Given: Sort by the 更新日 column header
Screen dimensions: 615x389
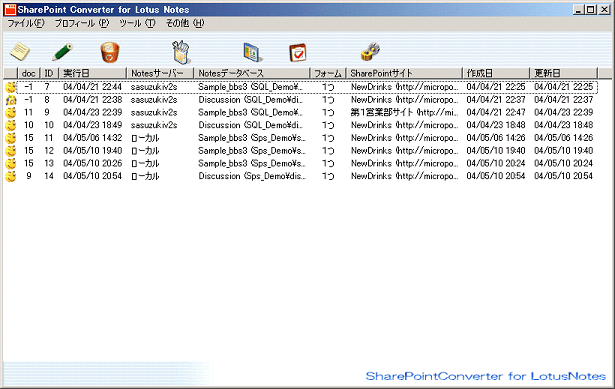Looking at the screenshot, I should click(564, 73).
